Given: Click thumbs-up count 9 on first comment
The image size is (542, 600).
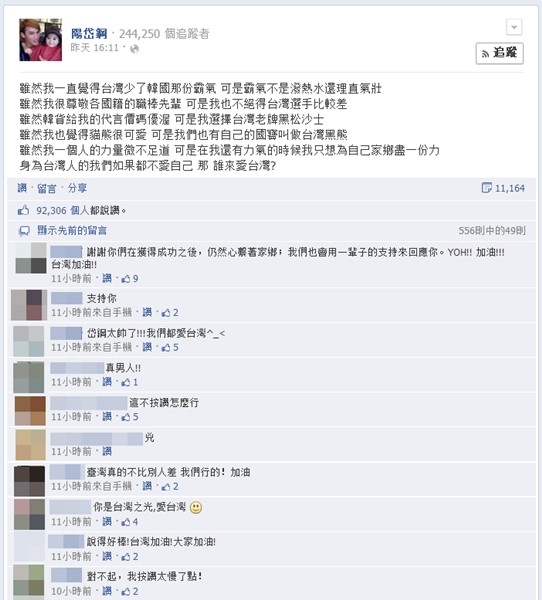Looking at the screenshot, I should point(130,279).
